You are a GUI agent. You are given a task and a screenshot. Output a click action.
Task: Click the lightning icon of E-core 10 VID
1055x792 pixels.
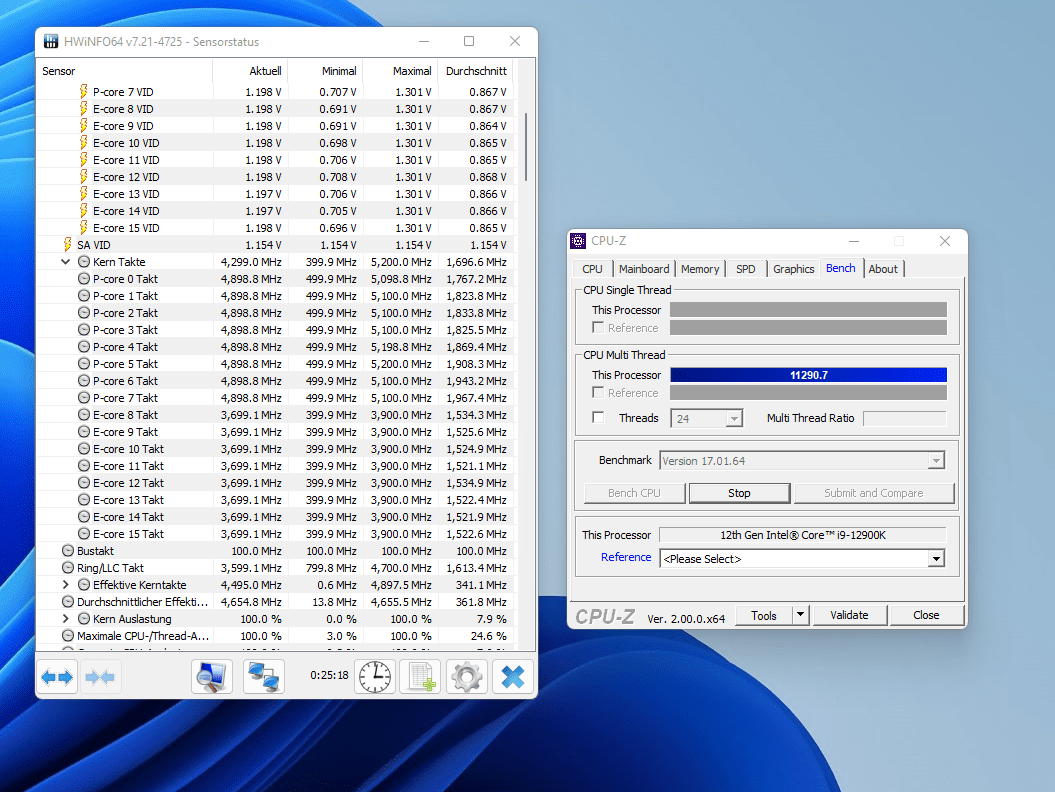(83, 143)
